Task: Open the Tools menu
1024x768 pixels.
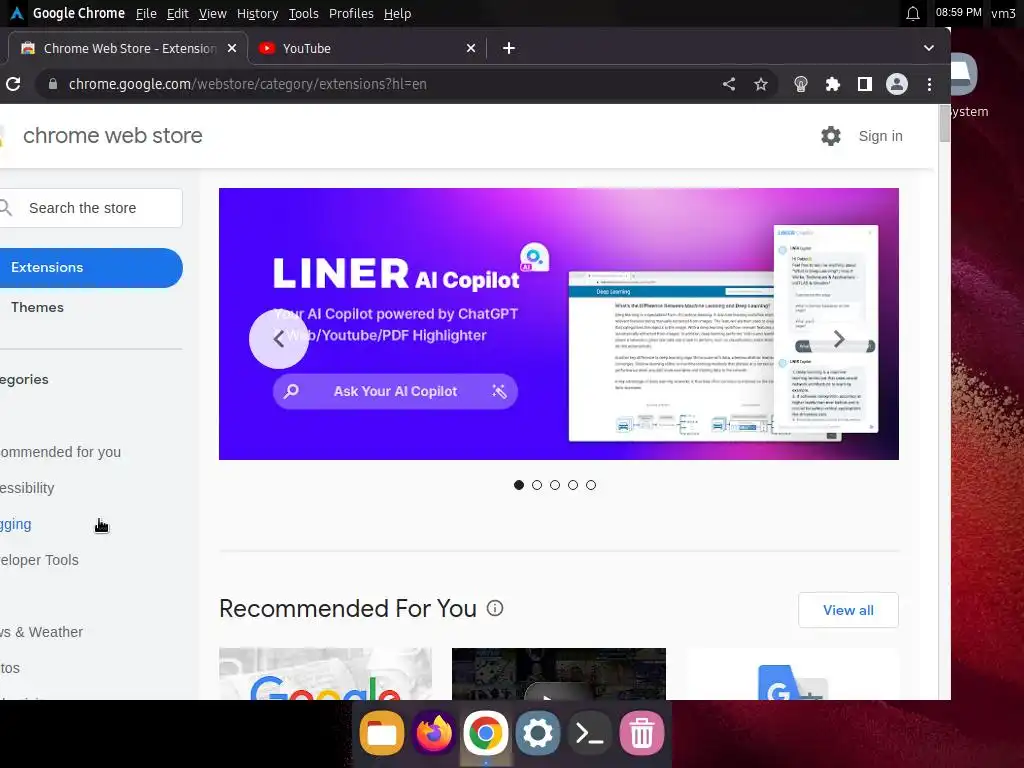Action: [x=304, y=14]
